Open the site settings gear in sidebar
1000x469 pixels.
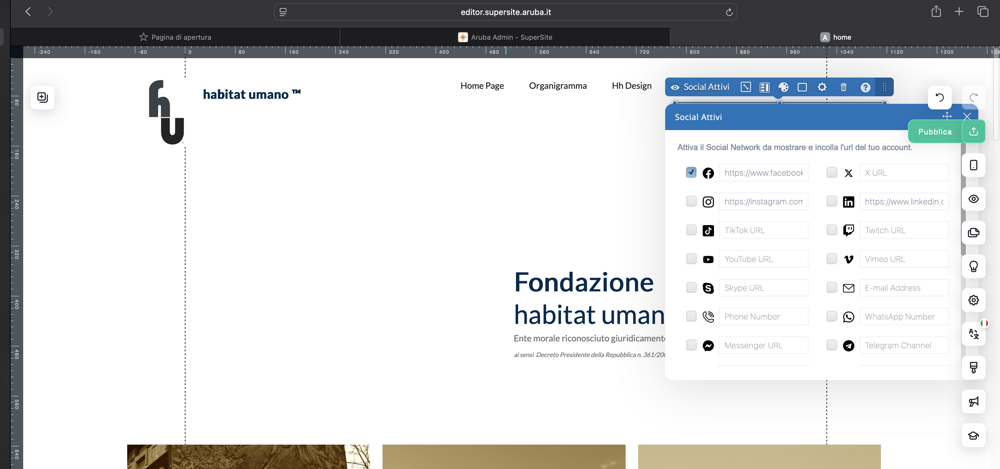pyautogui.click(x=973, y=300)
